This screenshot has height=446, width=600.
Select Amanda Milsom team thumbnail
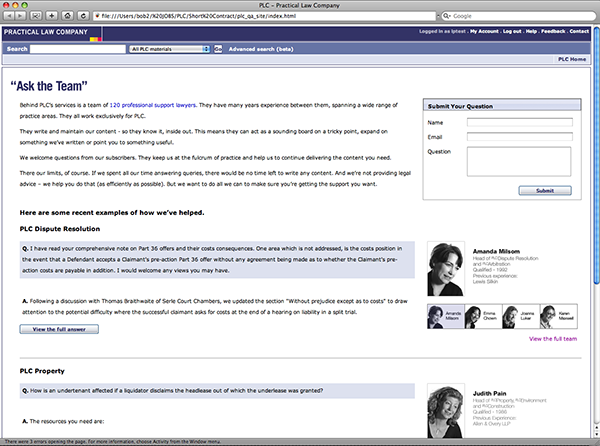[446, 316]
